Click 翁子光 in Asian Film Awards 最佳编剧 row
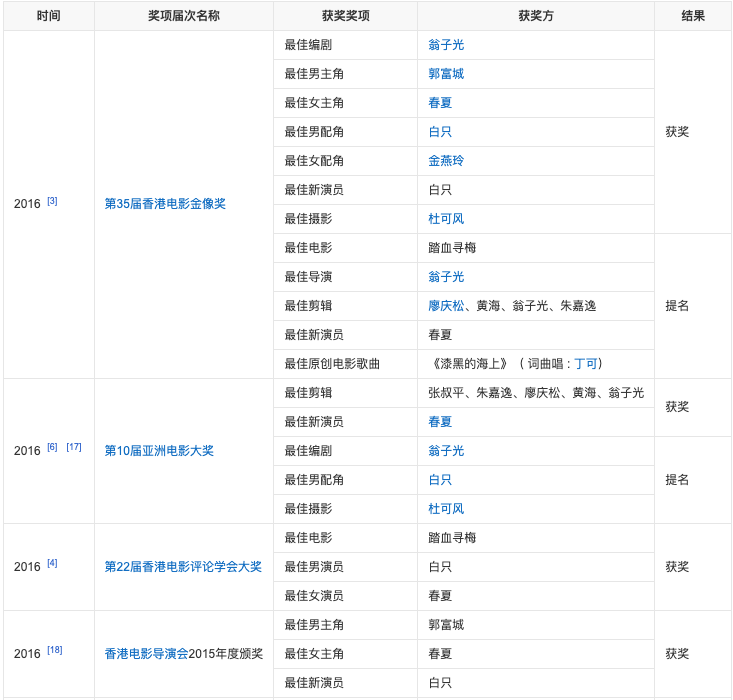 pos(446,451)
